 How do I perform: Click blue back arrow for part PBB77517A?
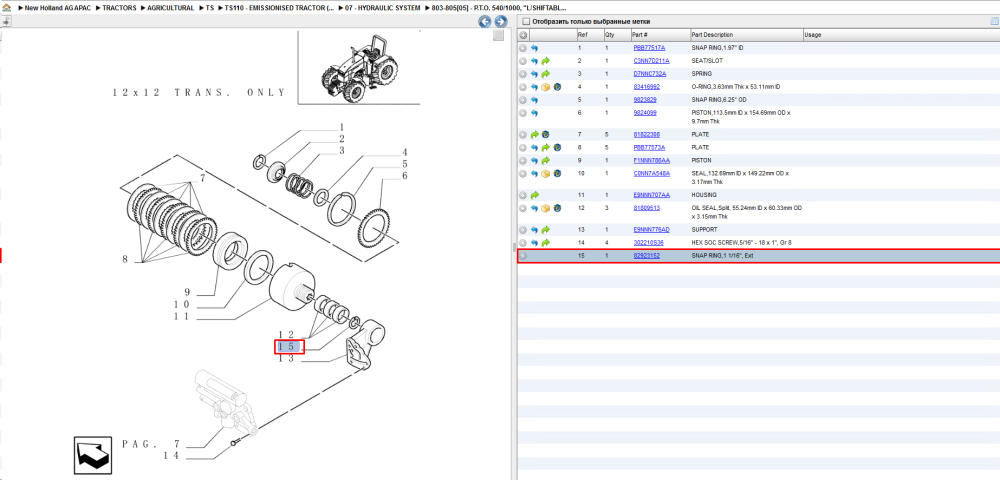point(534,48)
